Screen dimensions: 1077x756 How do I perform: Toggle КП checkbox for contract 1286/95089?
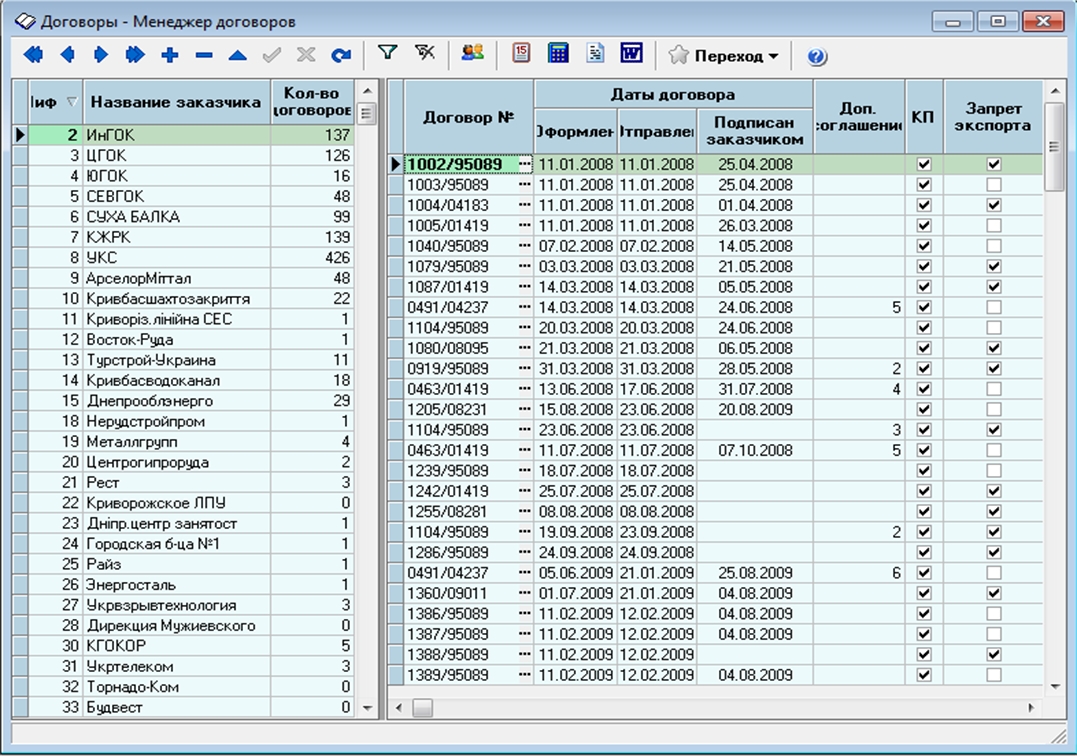(924, 552)
